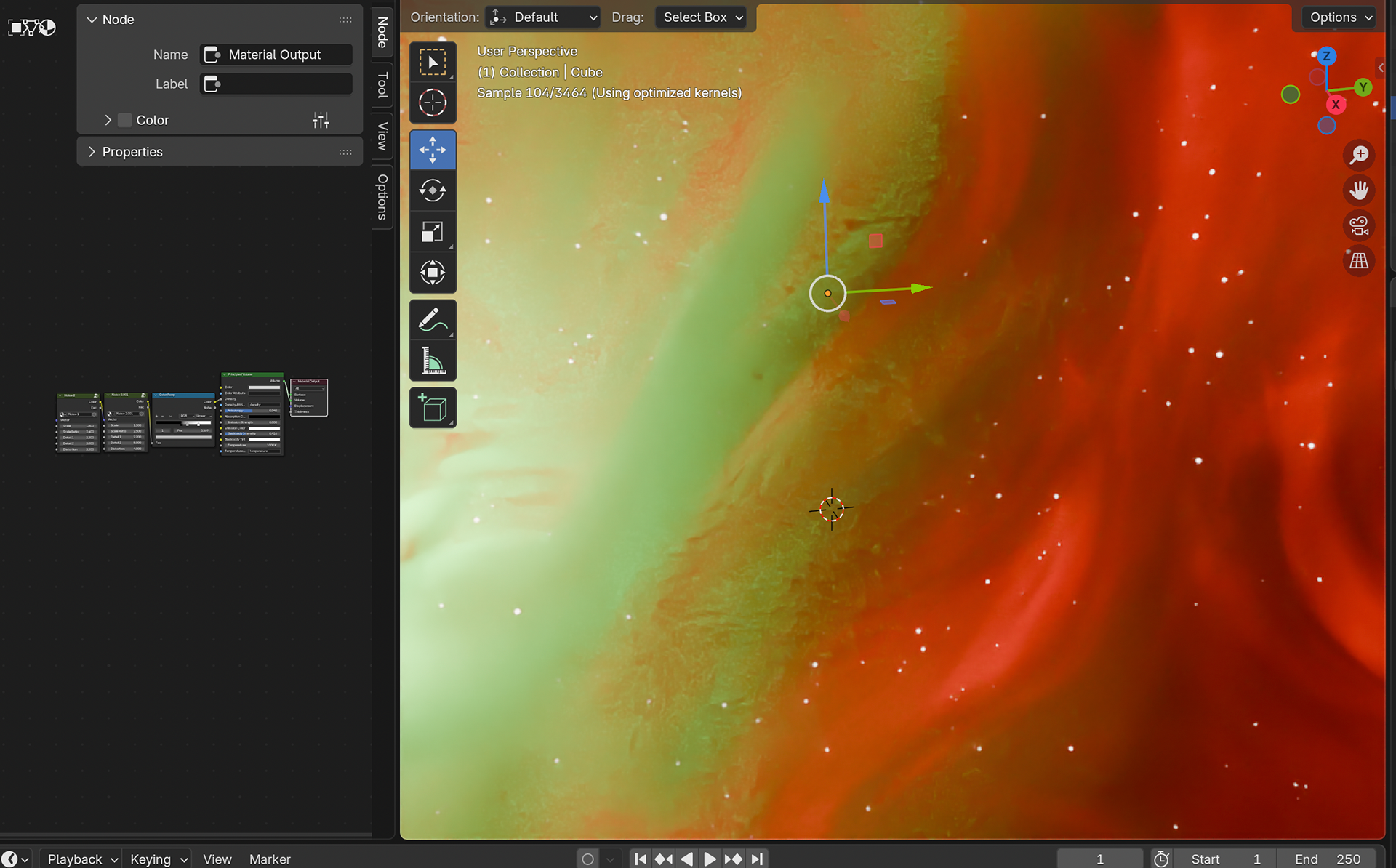Select the Rotate tool
The width and height of the screenshot is (1396, 868).
433,190
